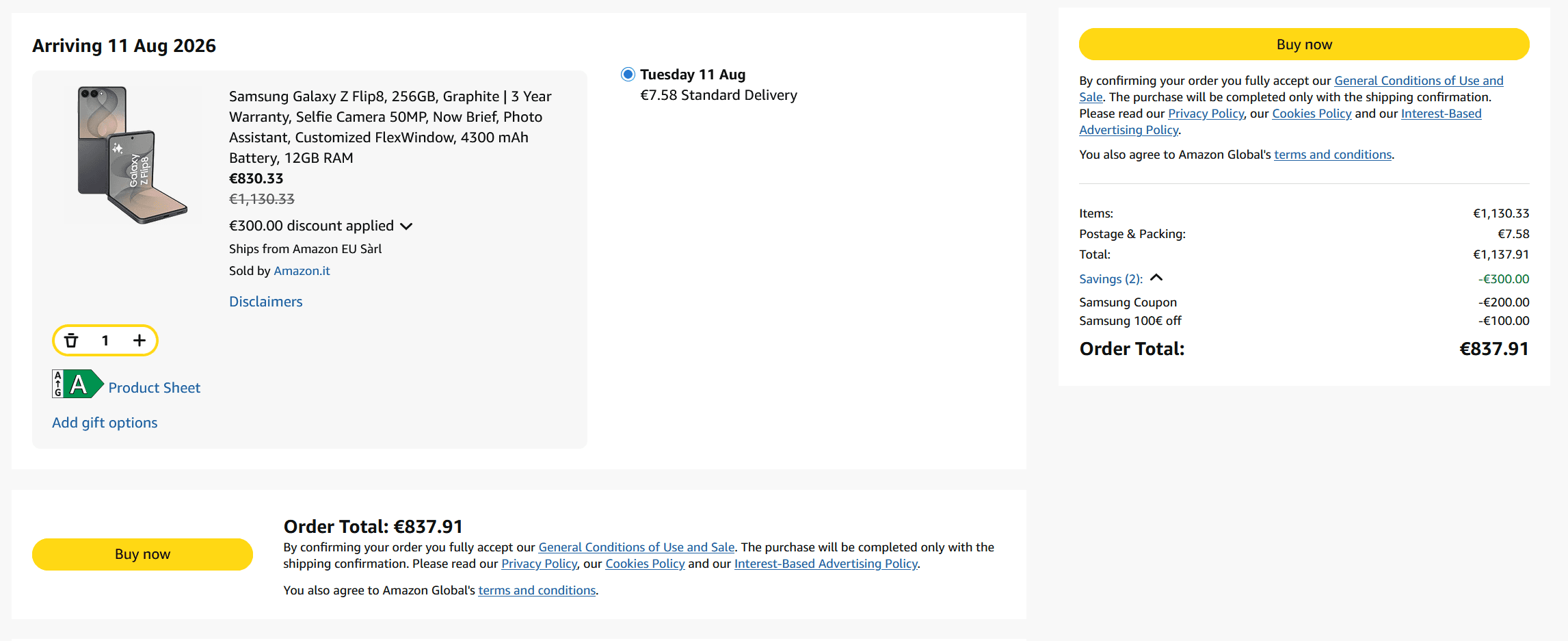1568x641 pixels.
Task: Click the trash icon to remove item
Action: [71, 341]
